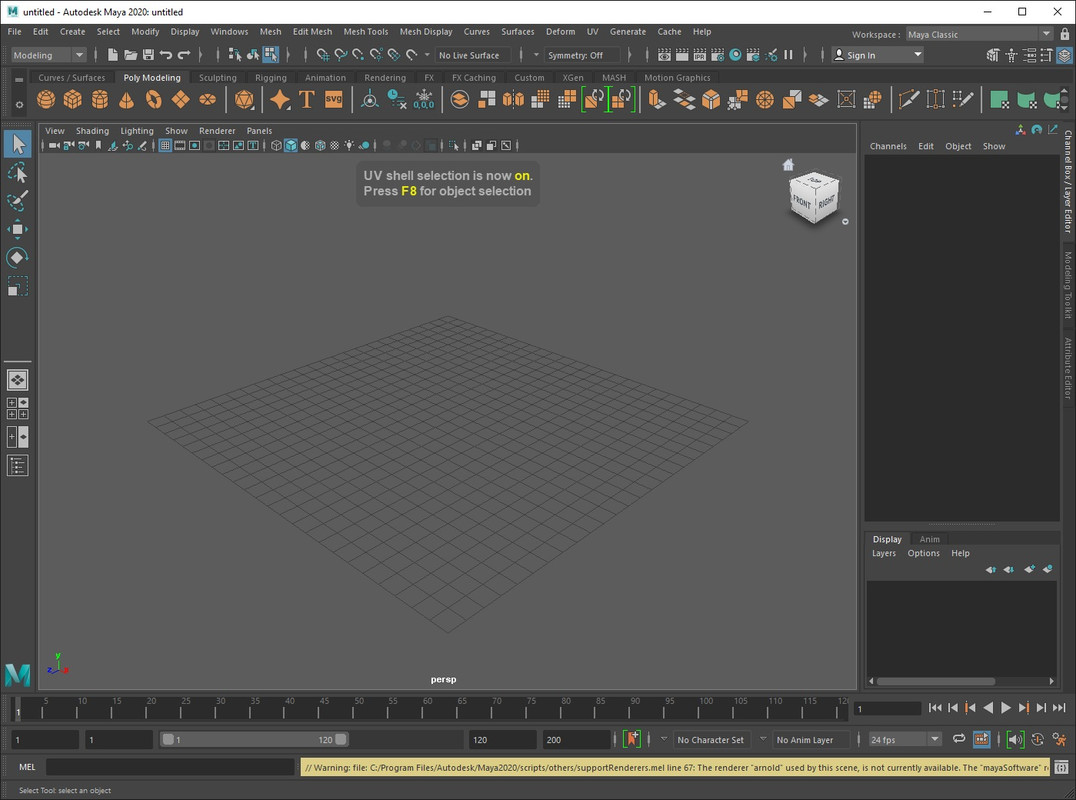
Task: Select the Move tool in the toolbox
Action: coord(17,230)
